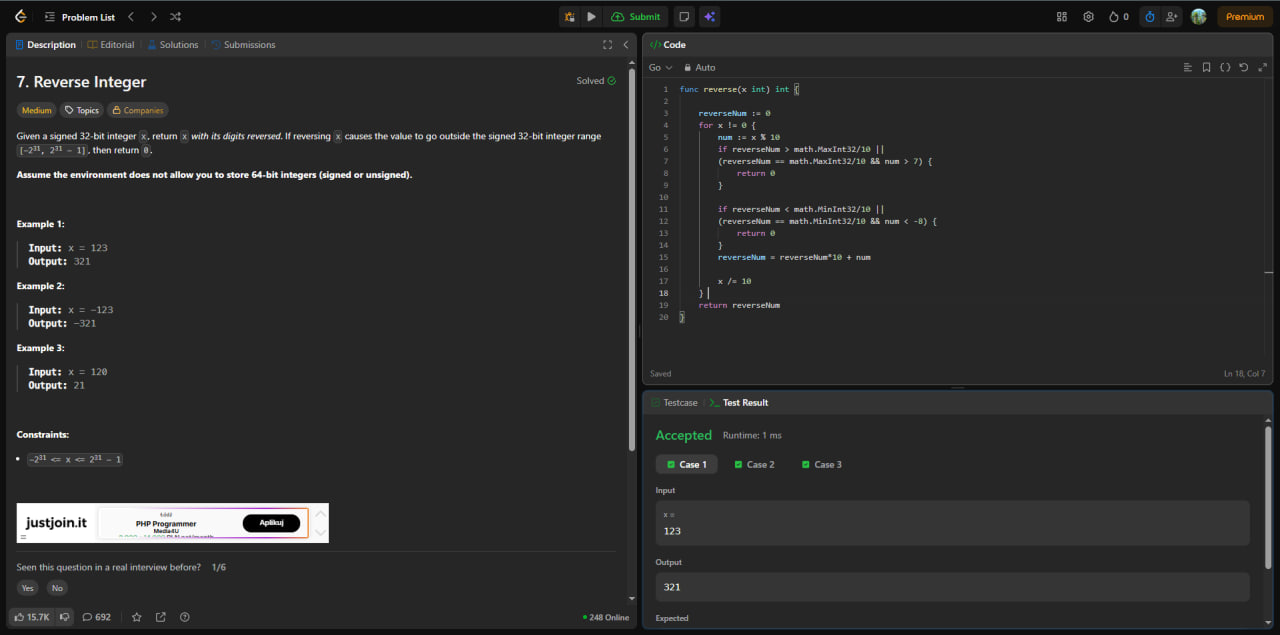
Task: Reset code with the undo arrow icon
Action: click(x=1243, y=67)
